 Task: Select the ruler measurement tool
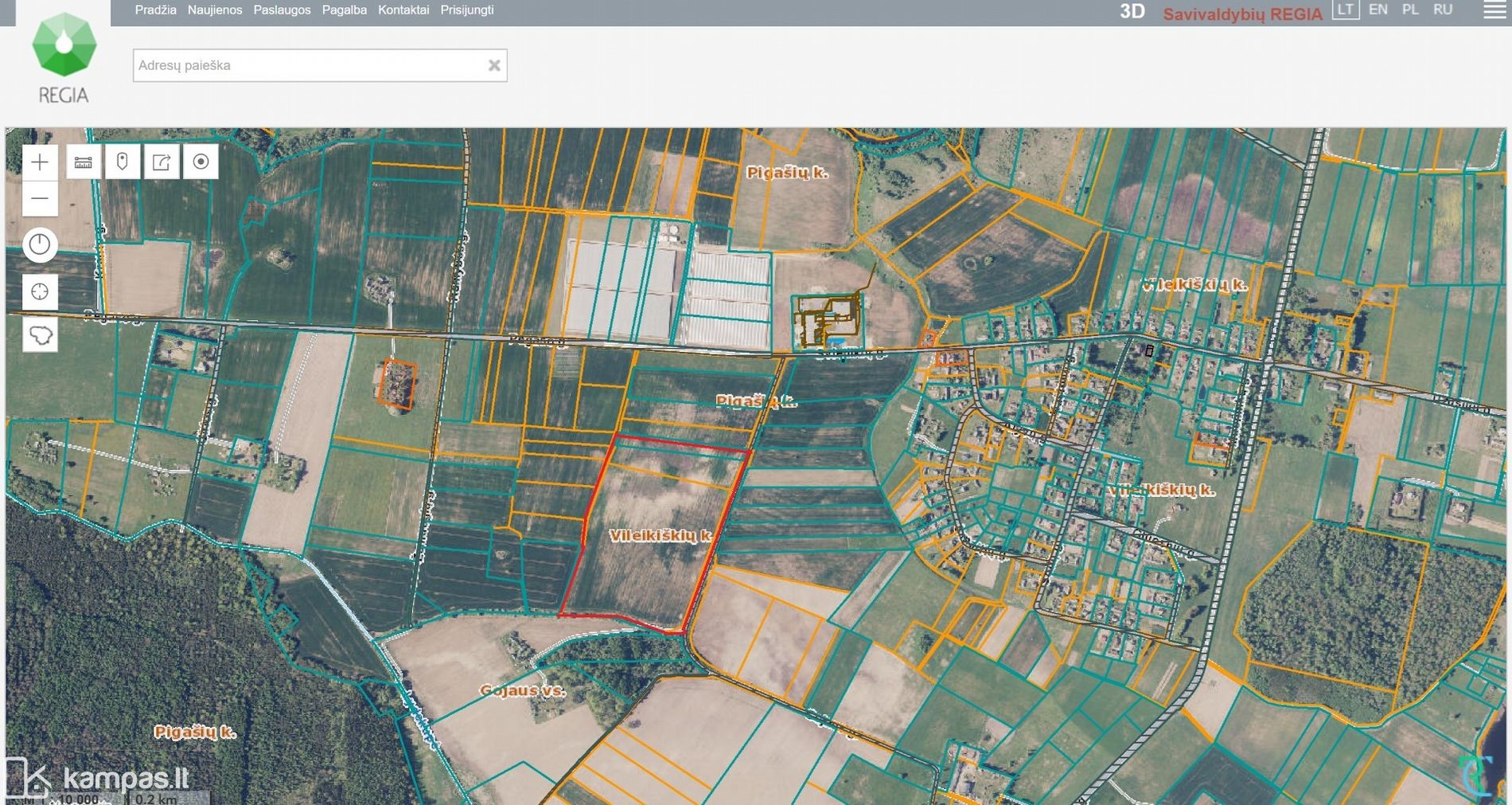(84, 162)
